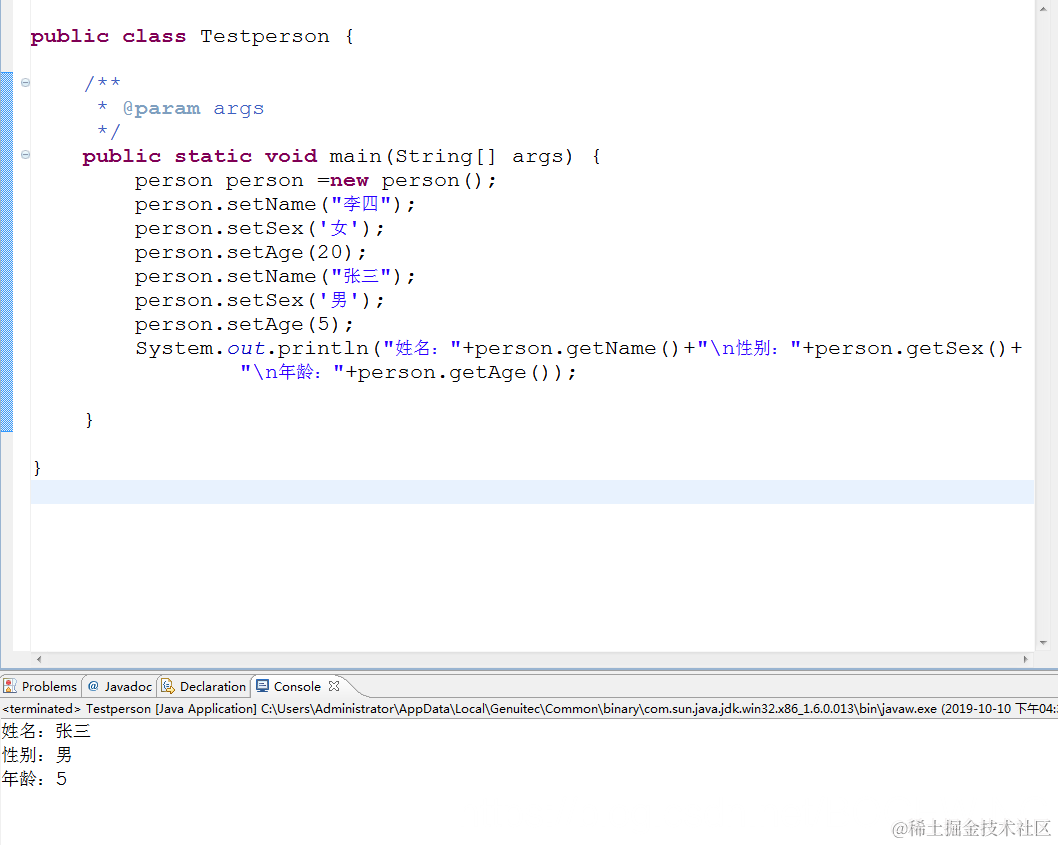Click the Problems tab icon
The width and height of the screenshot is (1058, 845).
click(x=10, y=686)
